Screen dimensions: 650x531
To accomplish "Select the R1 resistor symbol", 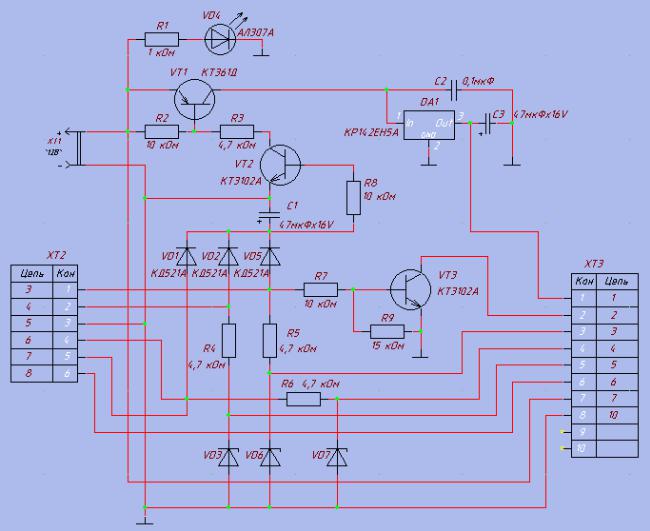I will (162, 39).
